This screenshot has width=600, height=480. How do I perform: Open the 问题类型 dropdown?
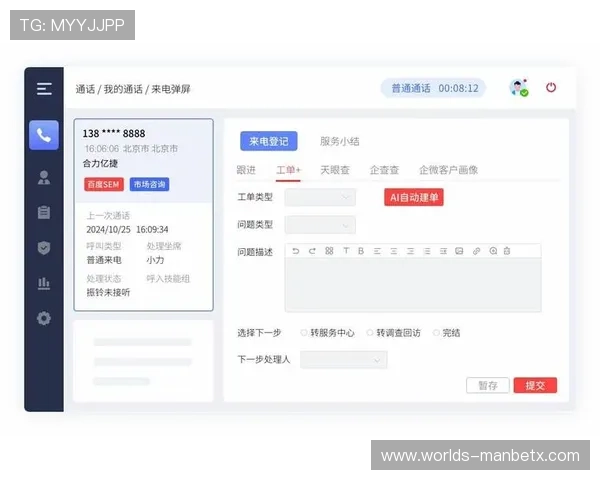(x=320, y=225)
